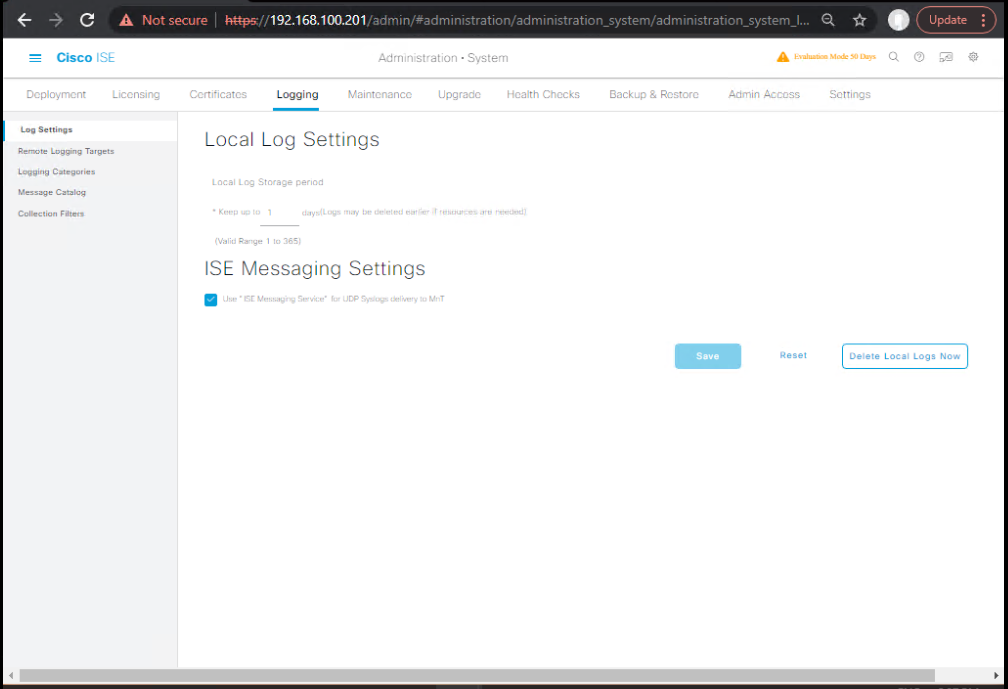Click the notifications monitor icon in header
Viewport: 1008px width, 689px height.
946,57
